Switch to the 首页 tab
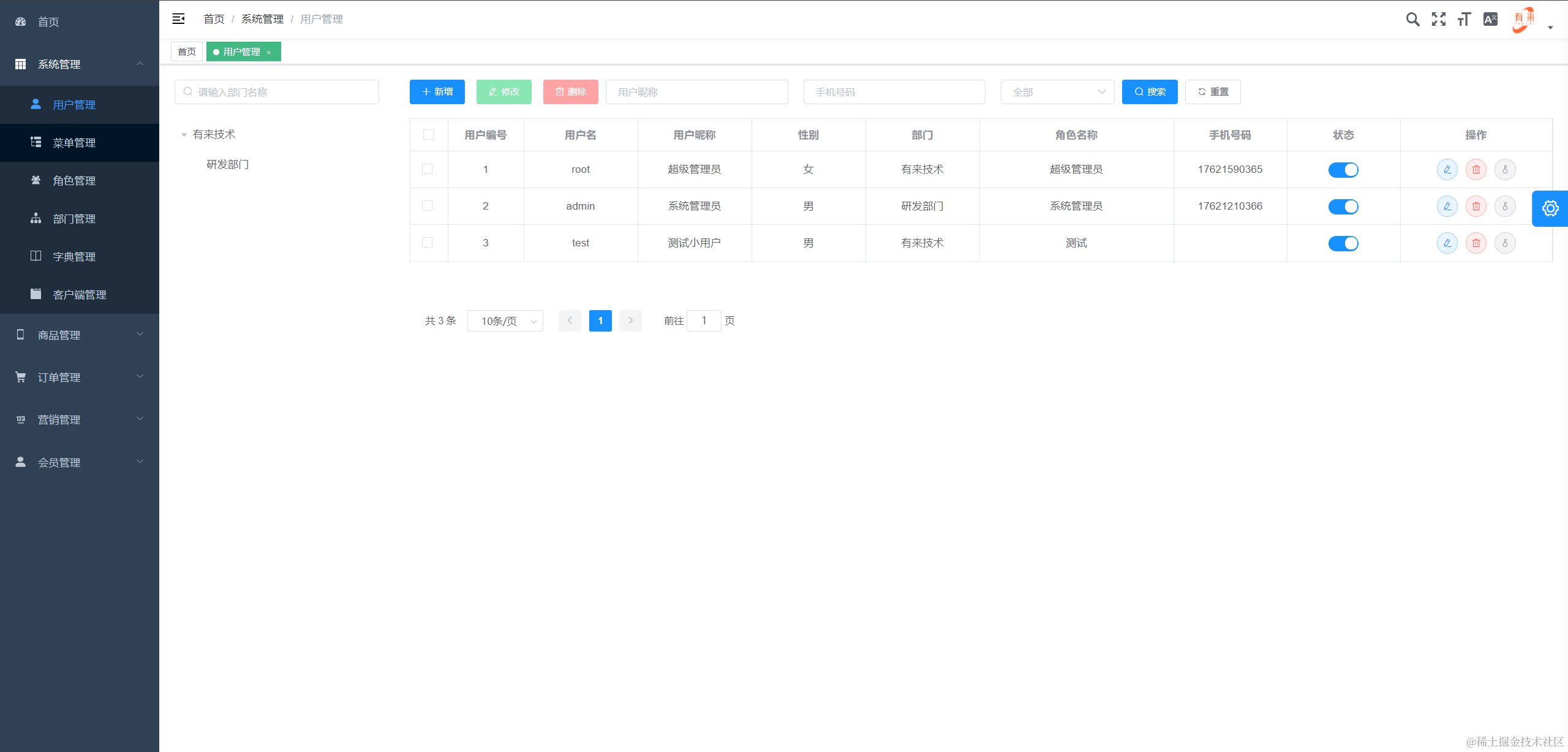Screen dimensions: 1568x752 (187, 52)
